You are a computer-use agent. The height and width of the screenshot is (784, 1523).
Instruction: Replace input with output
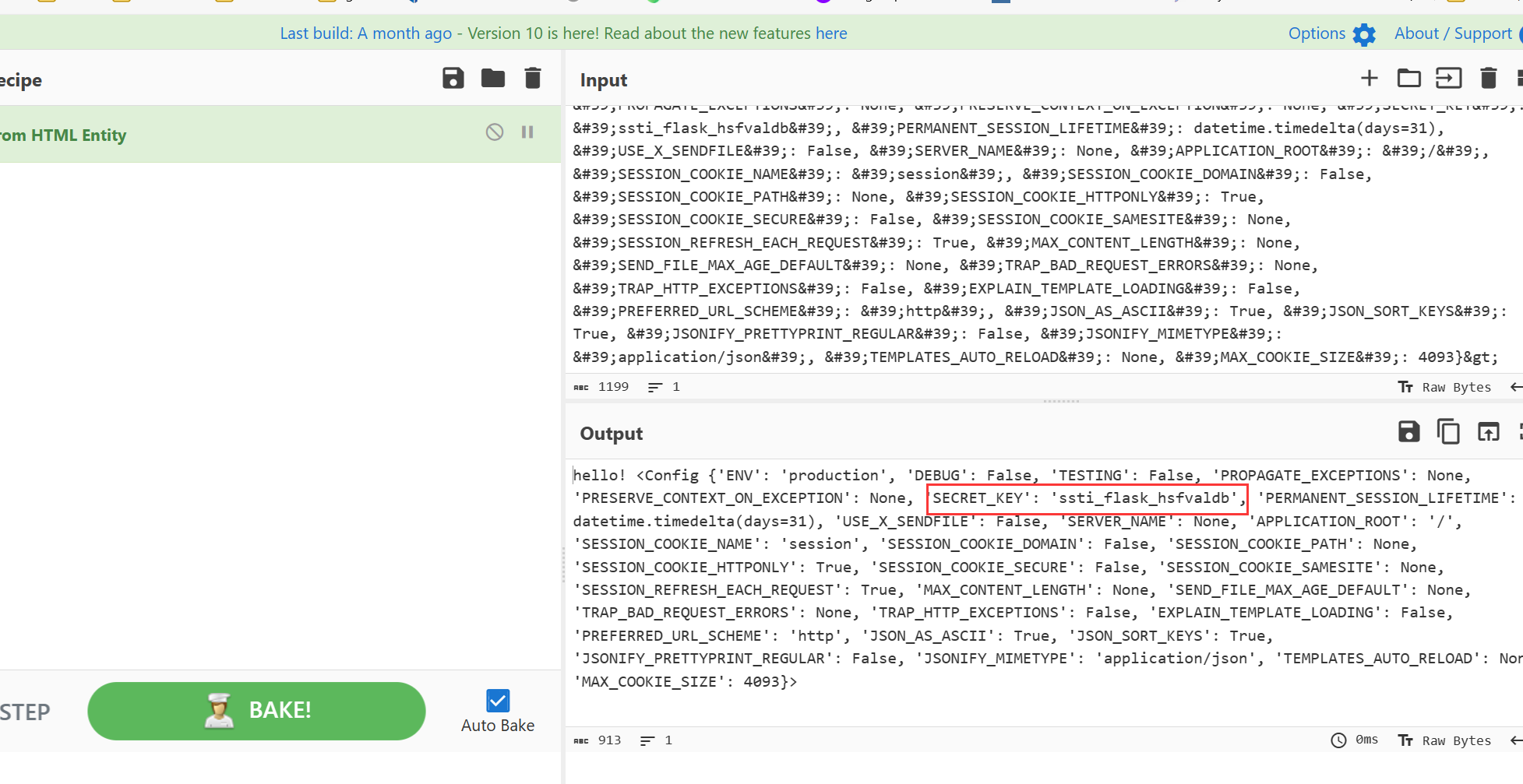[1488, 431]
